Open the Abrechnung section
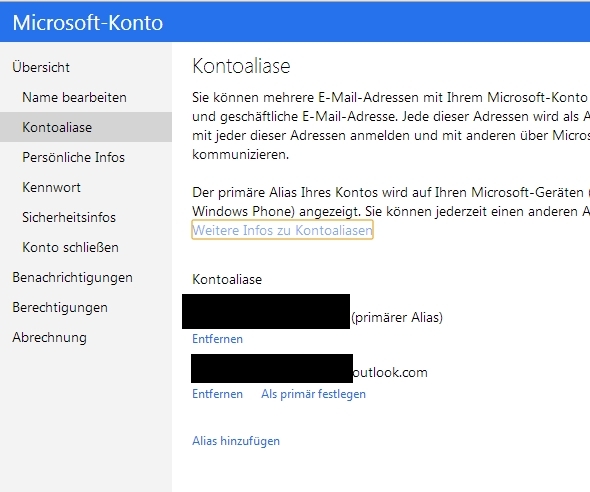This screenshot has width=590, height=492. click(49, 337)
